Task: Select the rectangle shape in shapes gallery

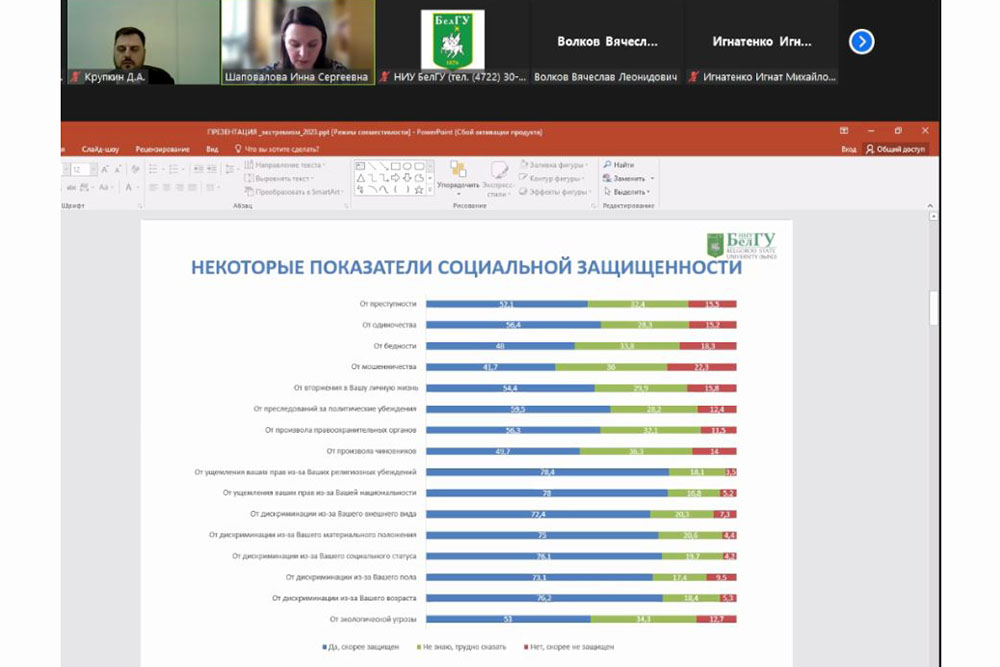Action: pos(396,165)
